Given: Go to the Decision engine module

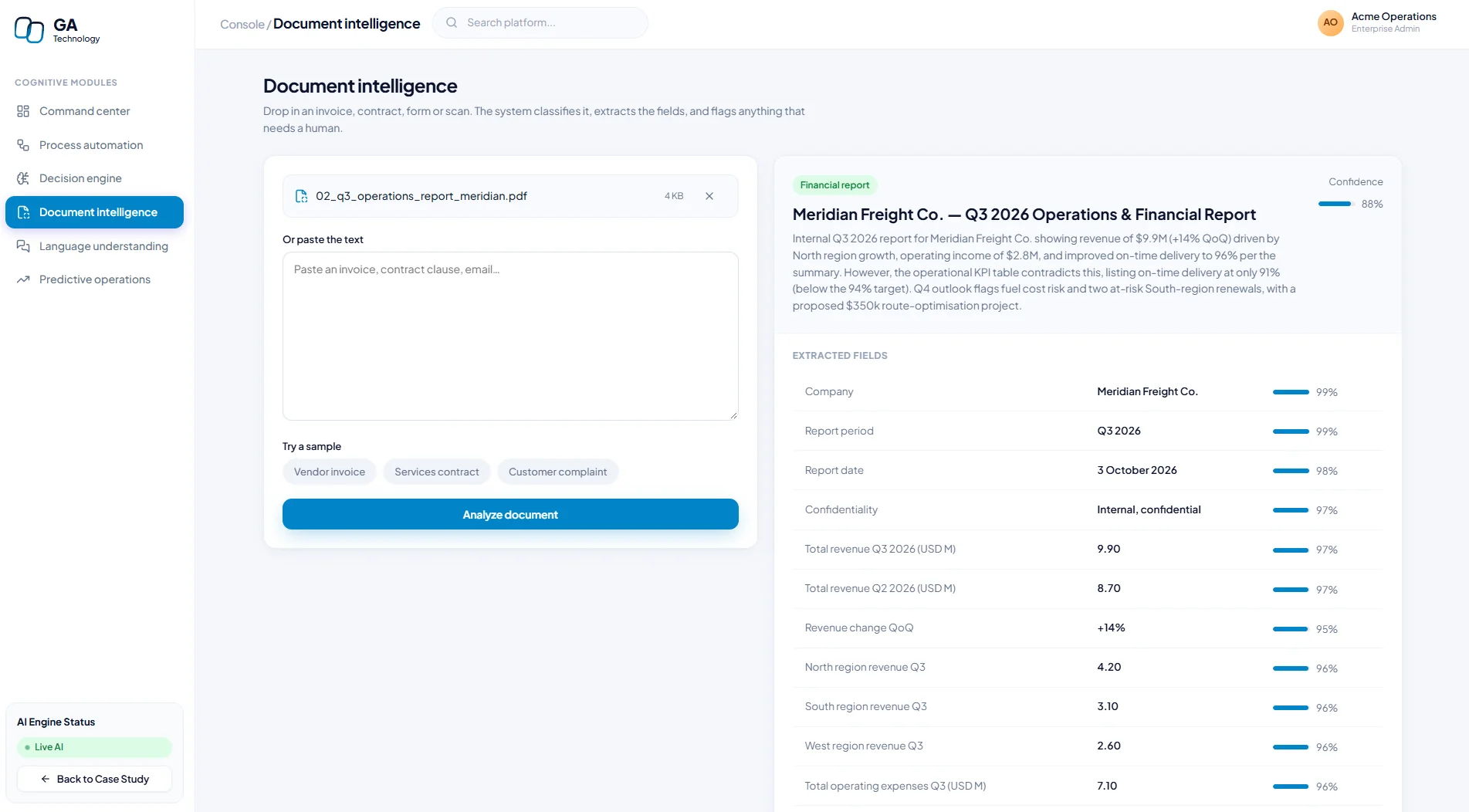Looking at the screenshot, I should tap(94, 178).
